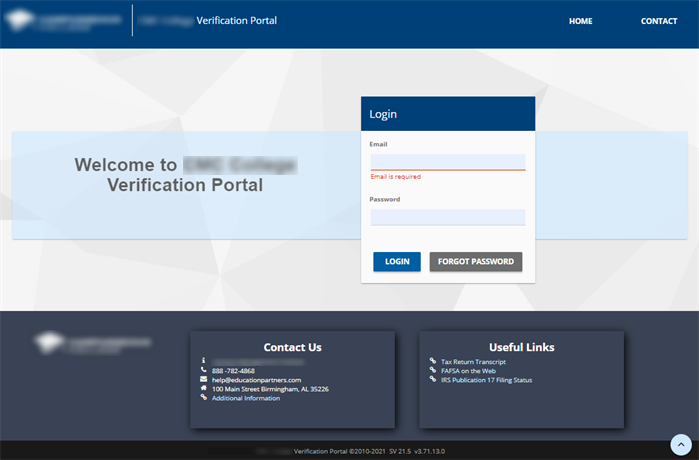This screenshot has width=699, height=460.
Task: Click the link icon beside FAFSA on the Web
Action: [x=432, y=371]
